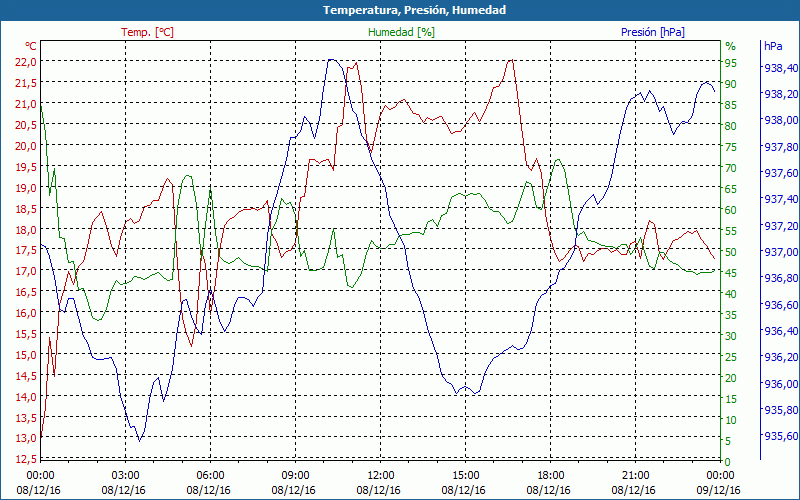Click the green '90' humidity axis value

[x=731, y=84]
